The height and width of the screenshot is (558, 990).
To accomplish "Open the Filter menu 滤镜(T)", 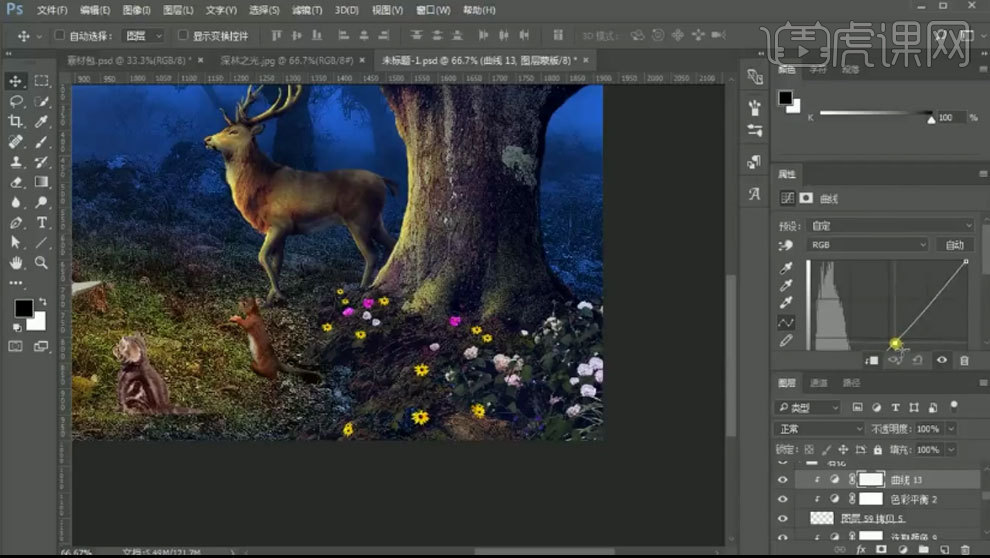I will [307, 10].
